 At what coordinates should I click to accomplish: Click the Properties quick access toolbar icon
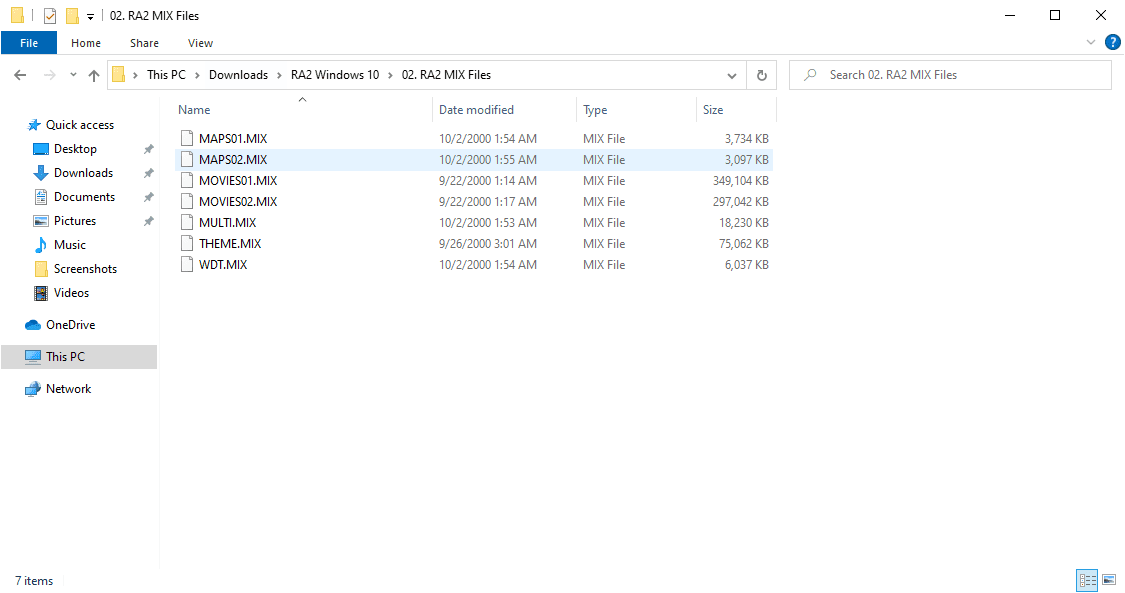click(x=50, y=15)
